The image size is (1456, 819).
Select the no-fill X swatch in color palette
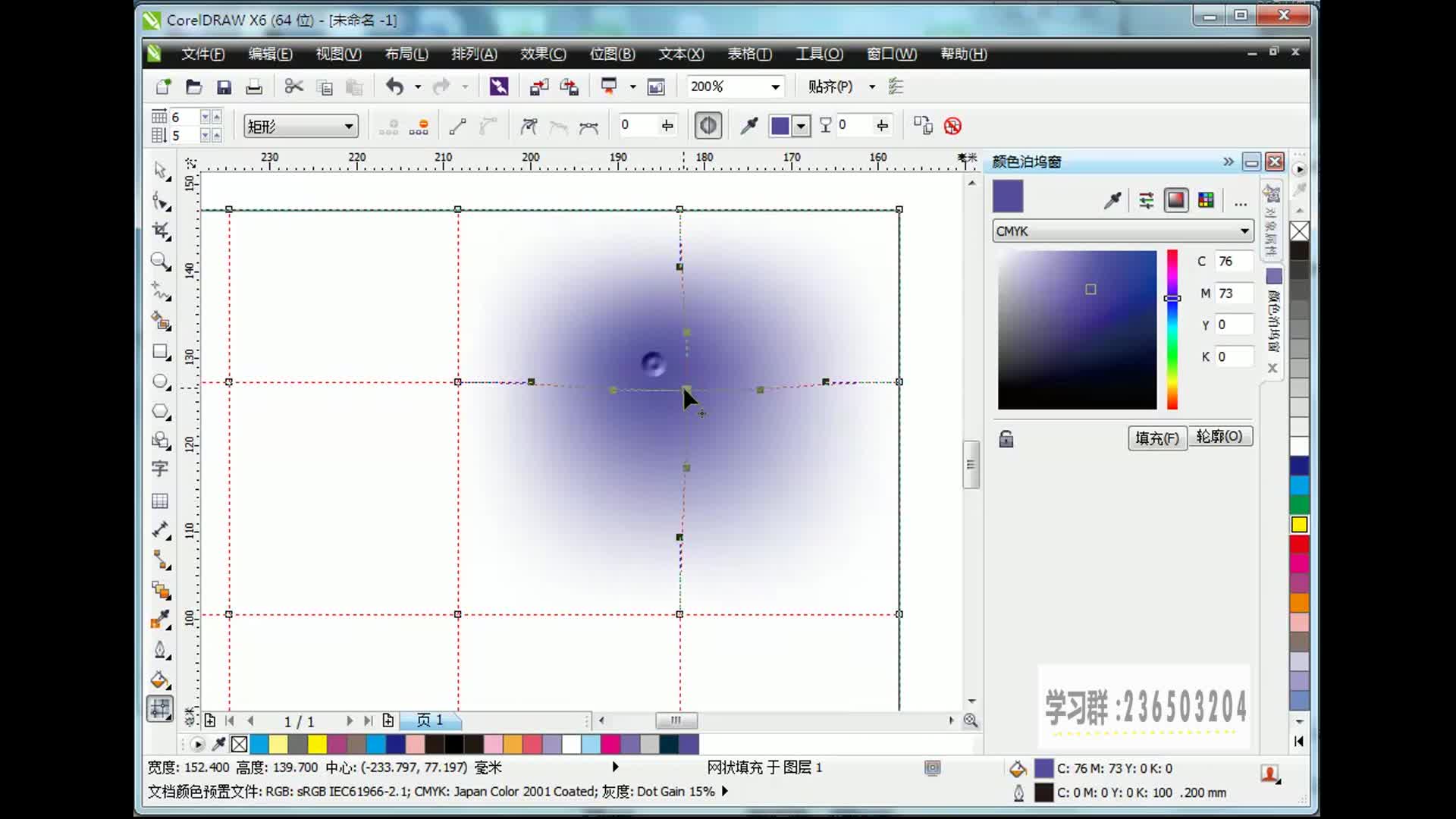(x=239, y=745)
